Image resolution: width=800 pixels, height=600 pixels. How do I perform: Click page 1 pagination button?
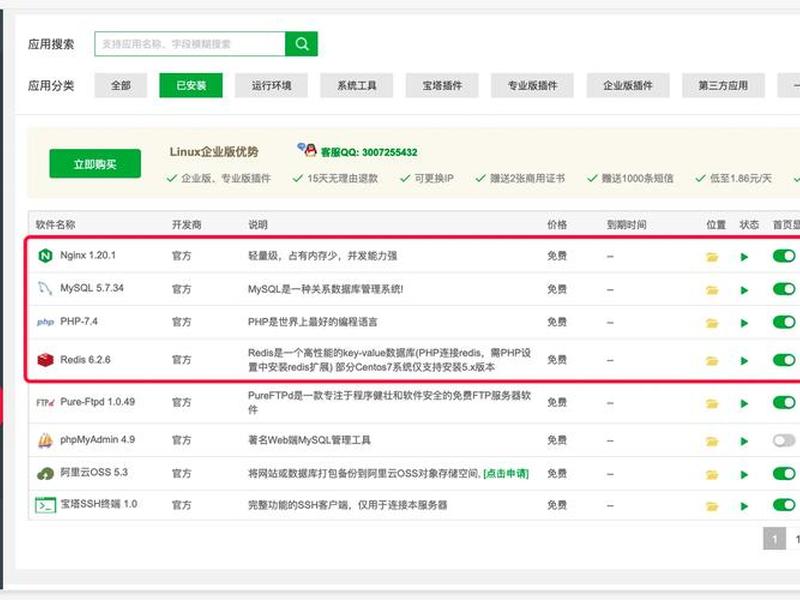(774, 539)
